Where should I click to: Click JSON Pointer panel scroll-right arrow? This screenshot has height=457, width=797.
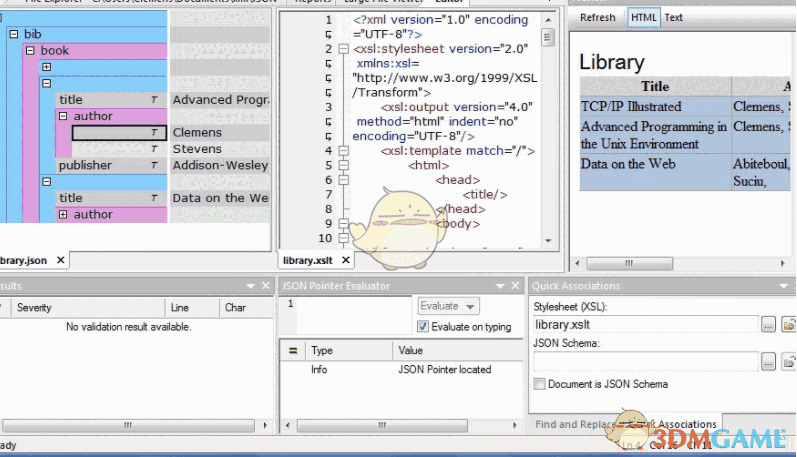515,425
